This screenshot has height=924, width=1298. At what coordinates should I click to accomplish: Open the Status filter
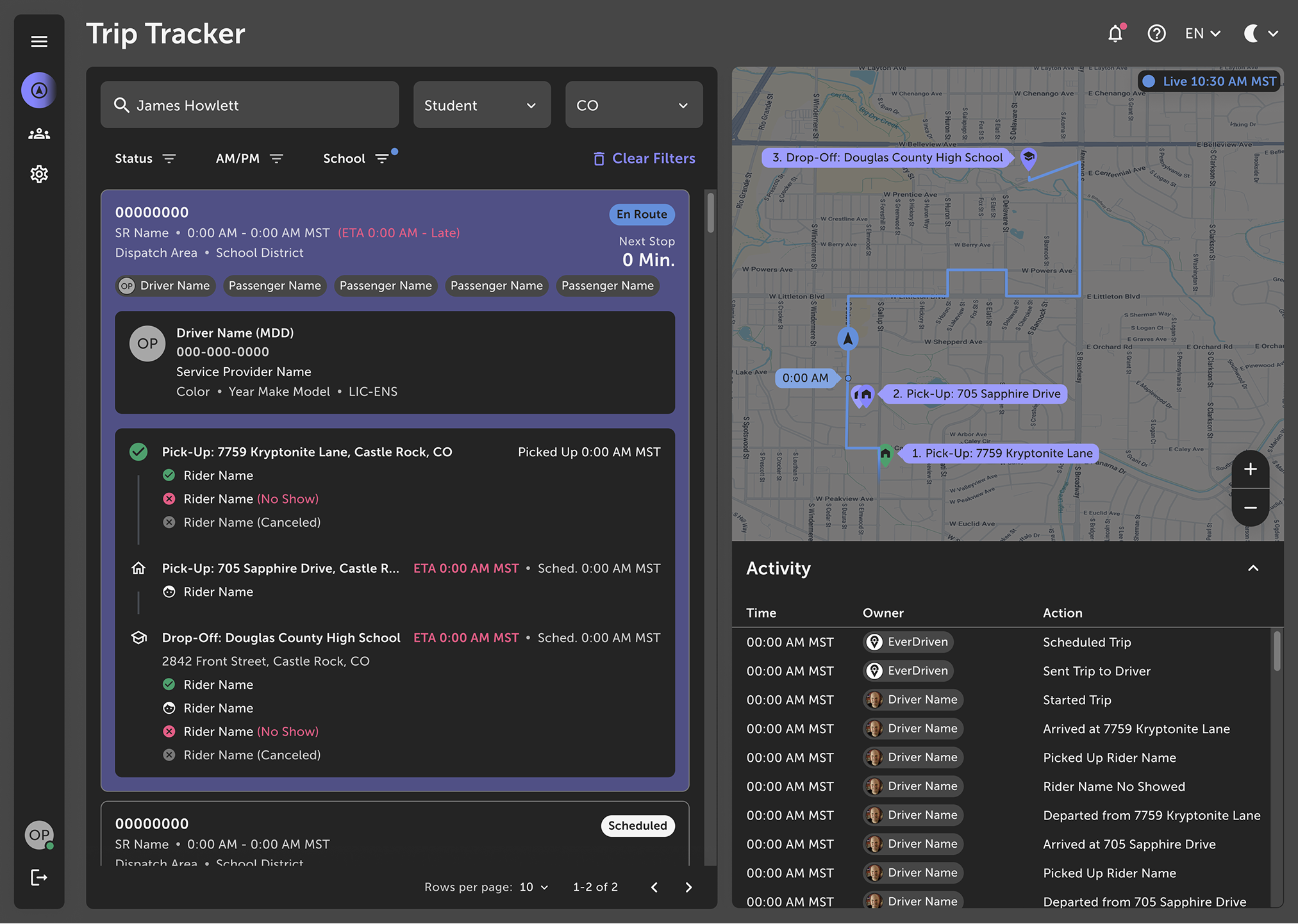coord(145,158)
